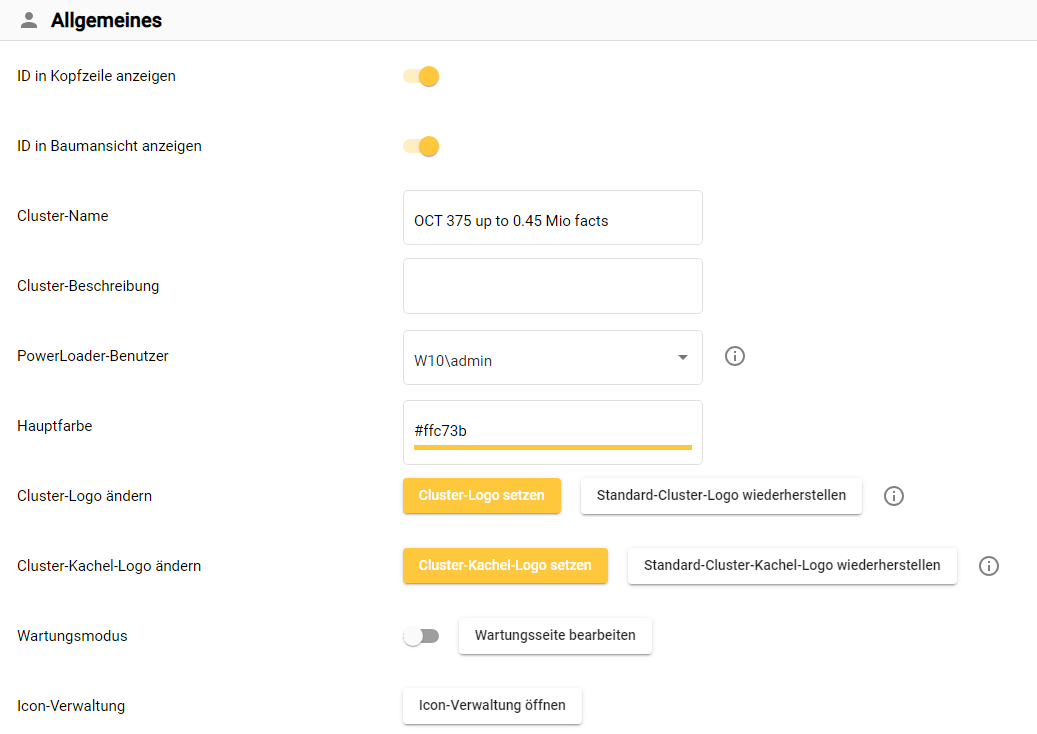Disable ID in Kopfzeile anzeigen toggle

click(x=421, y=77)
